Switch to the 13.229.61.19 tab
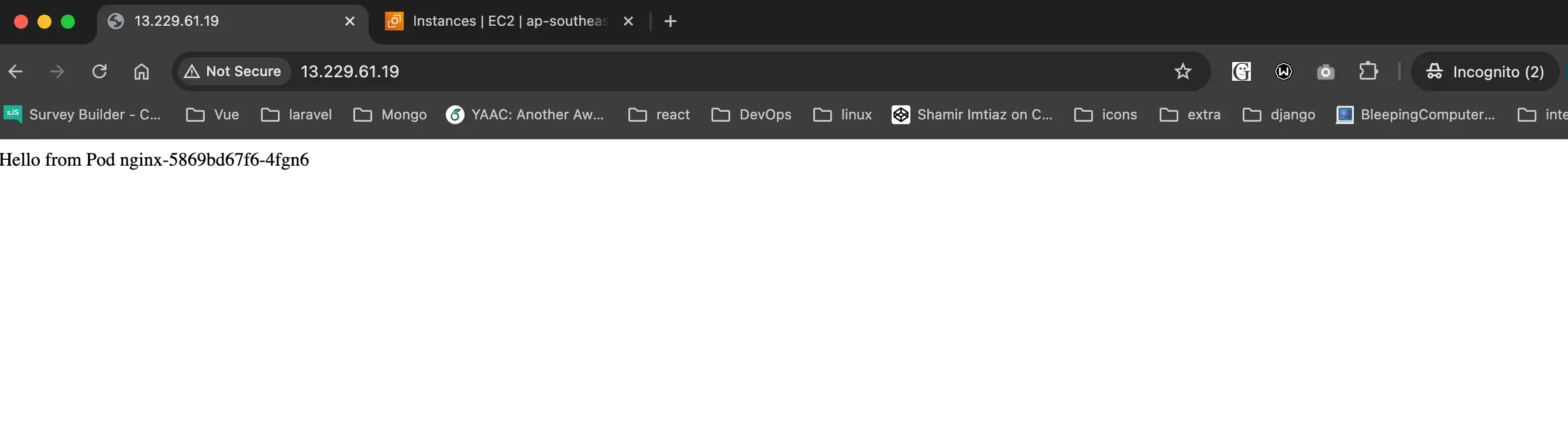 coord(231,22)
